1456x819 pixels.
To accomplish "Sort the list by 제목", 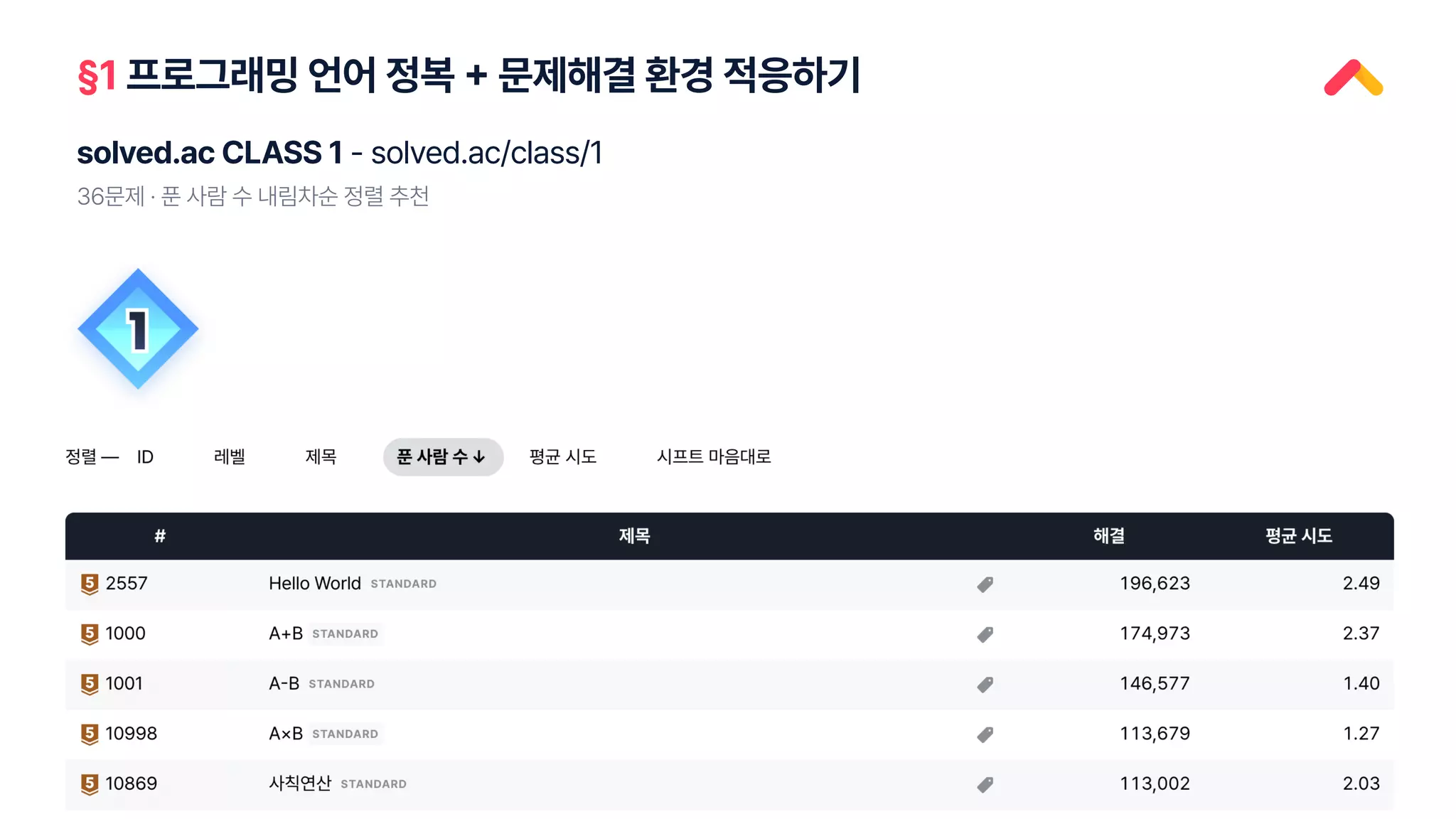I will [x=321, y=457].
